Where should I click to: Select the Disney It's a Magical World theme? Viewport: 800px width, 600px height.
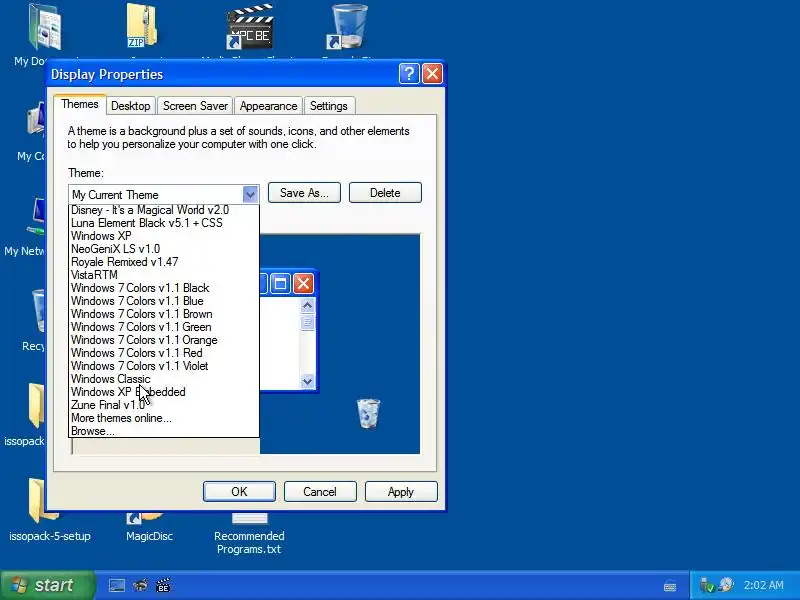163,210
